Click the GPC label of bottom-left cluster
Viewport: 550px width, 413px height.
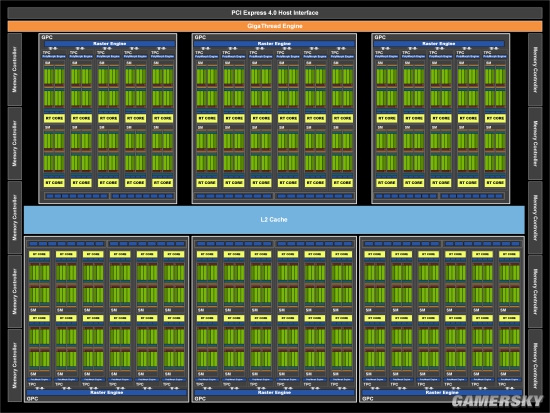click(x=32, y=399)
